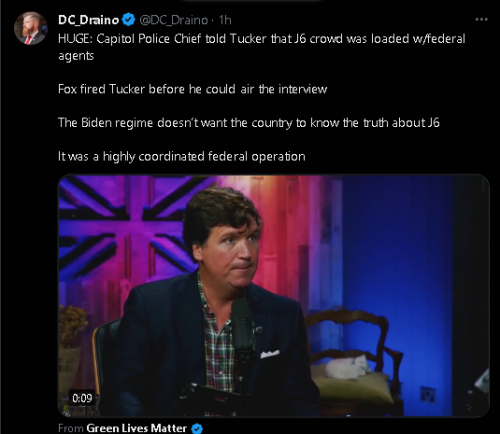The image size is (500, 434).
Task: Click the tweet text starting with HUGE
Action: coord(262,47)
